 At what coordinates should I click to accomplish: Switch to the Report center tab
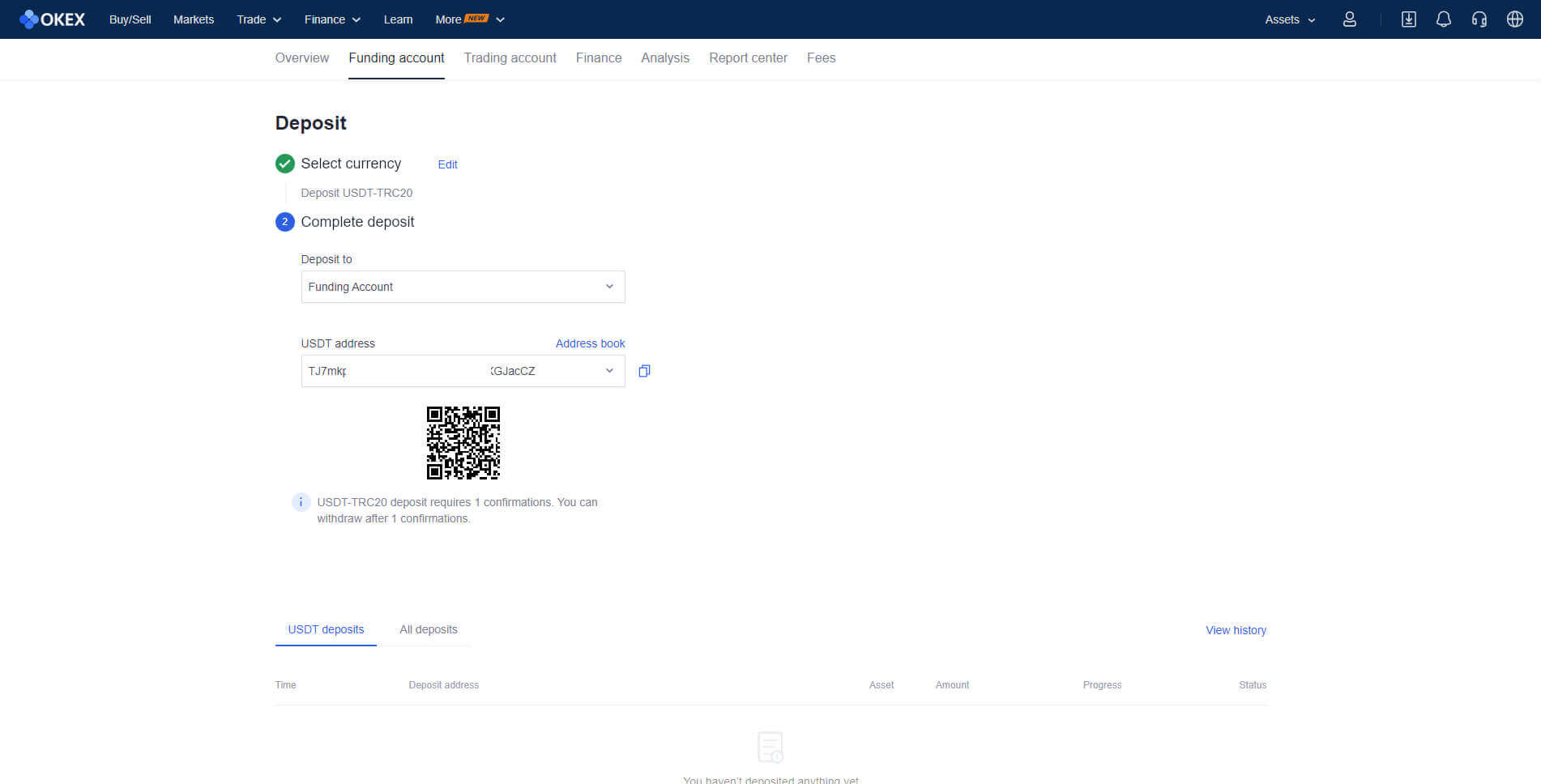coord(749,58)
